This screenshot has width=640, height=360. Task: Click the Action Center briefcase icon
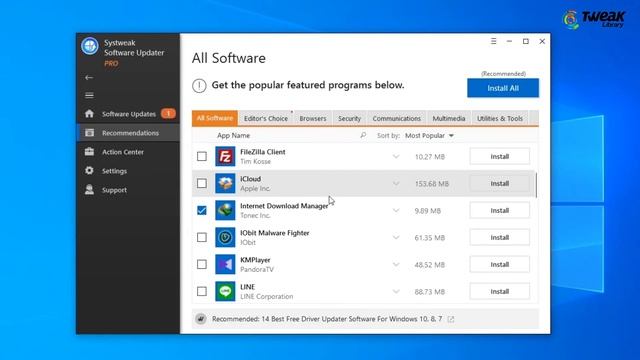click(89, 151)
